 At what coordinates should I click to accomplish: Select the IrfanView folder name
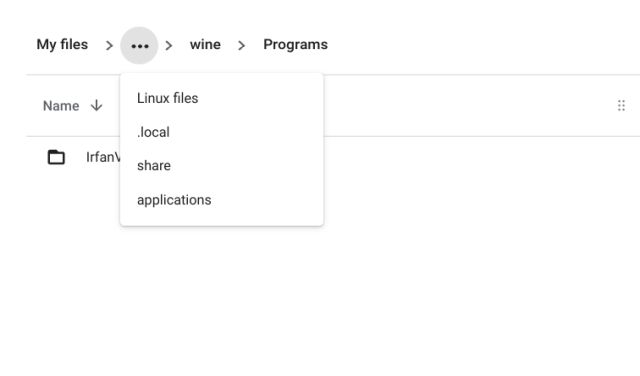[x=103, y=157]
